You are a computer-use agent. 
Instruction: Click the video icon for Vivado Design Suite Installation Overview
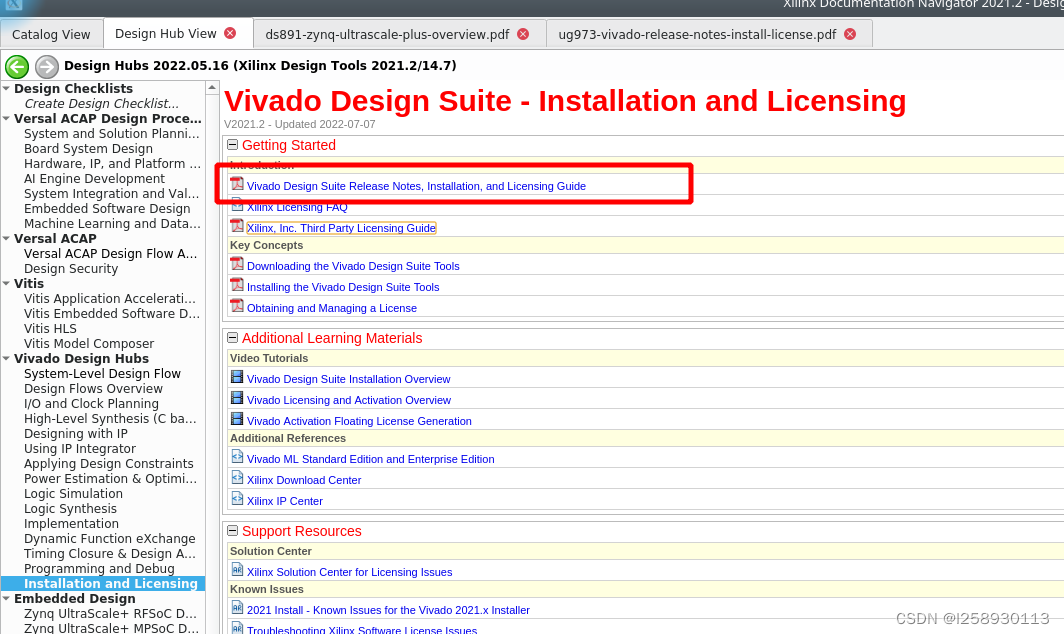pos(236,378)
